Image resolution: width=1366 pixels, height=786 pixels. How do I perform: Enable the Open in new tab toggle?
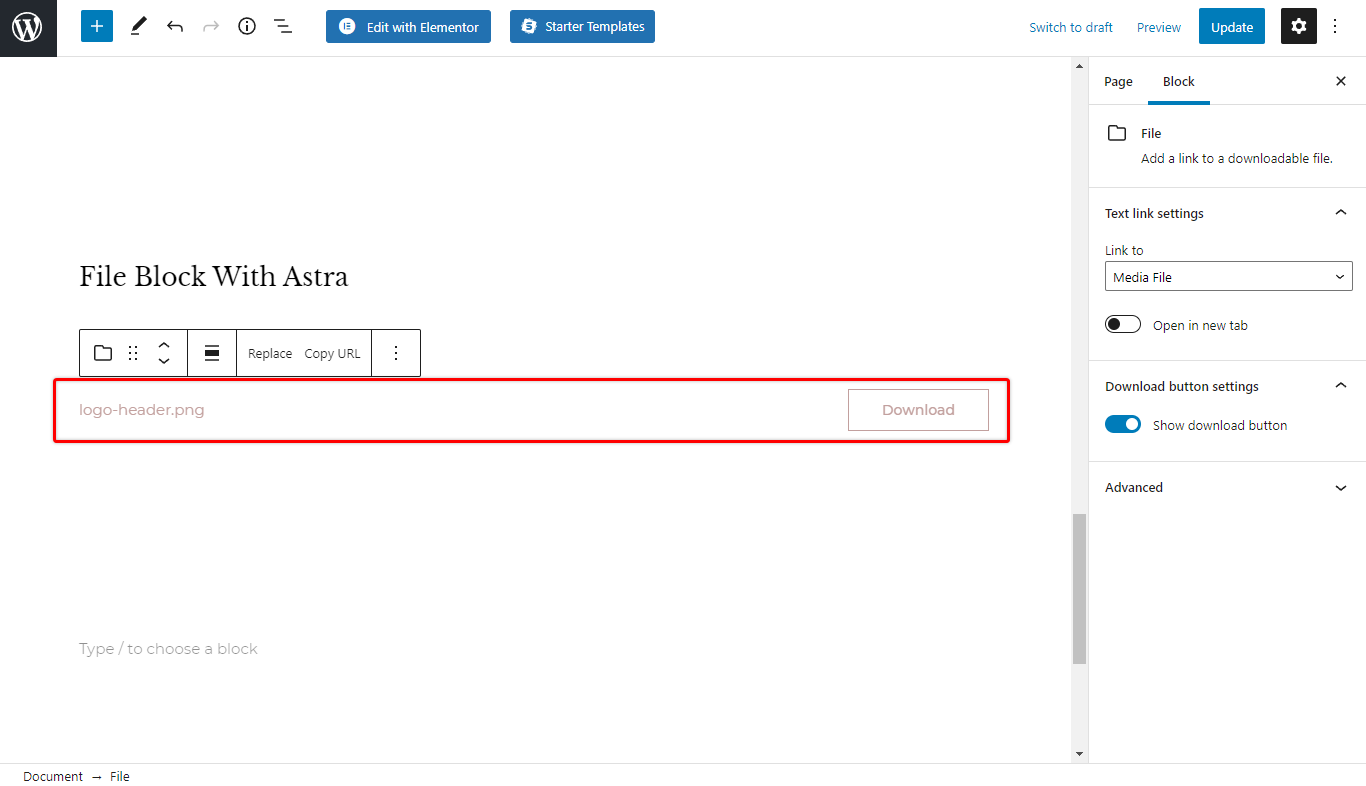pos(1122,323)
